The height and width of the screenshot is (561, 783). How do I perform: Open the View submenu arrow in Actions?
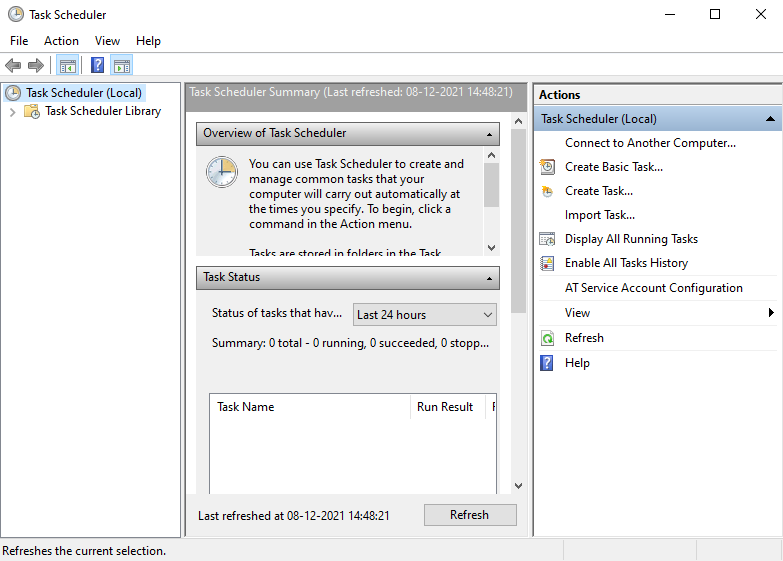pos(771,313)
